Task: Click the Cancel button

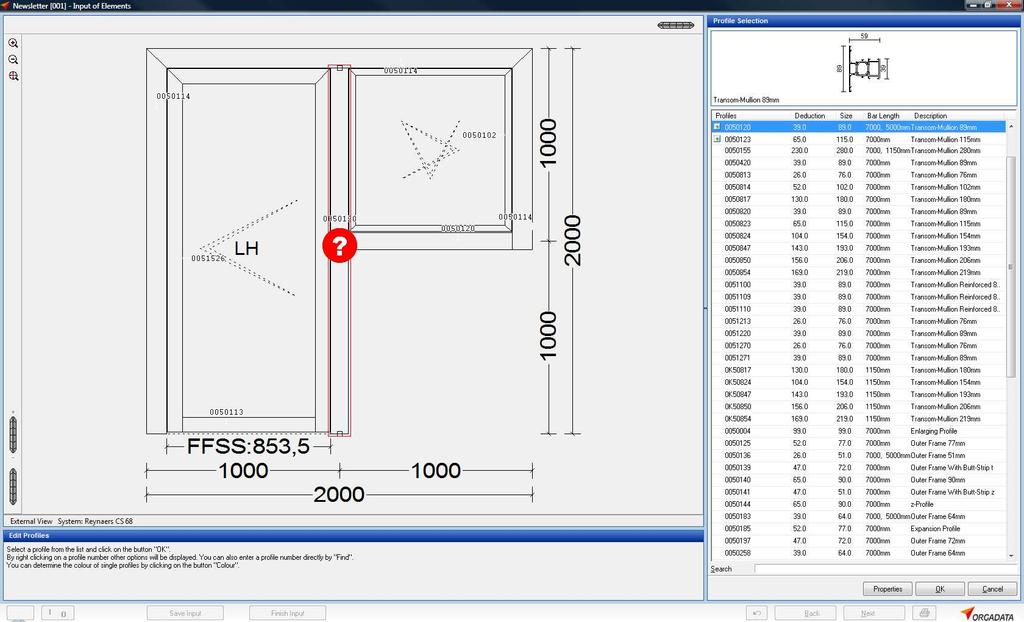Action: (x=992, y=589)
